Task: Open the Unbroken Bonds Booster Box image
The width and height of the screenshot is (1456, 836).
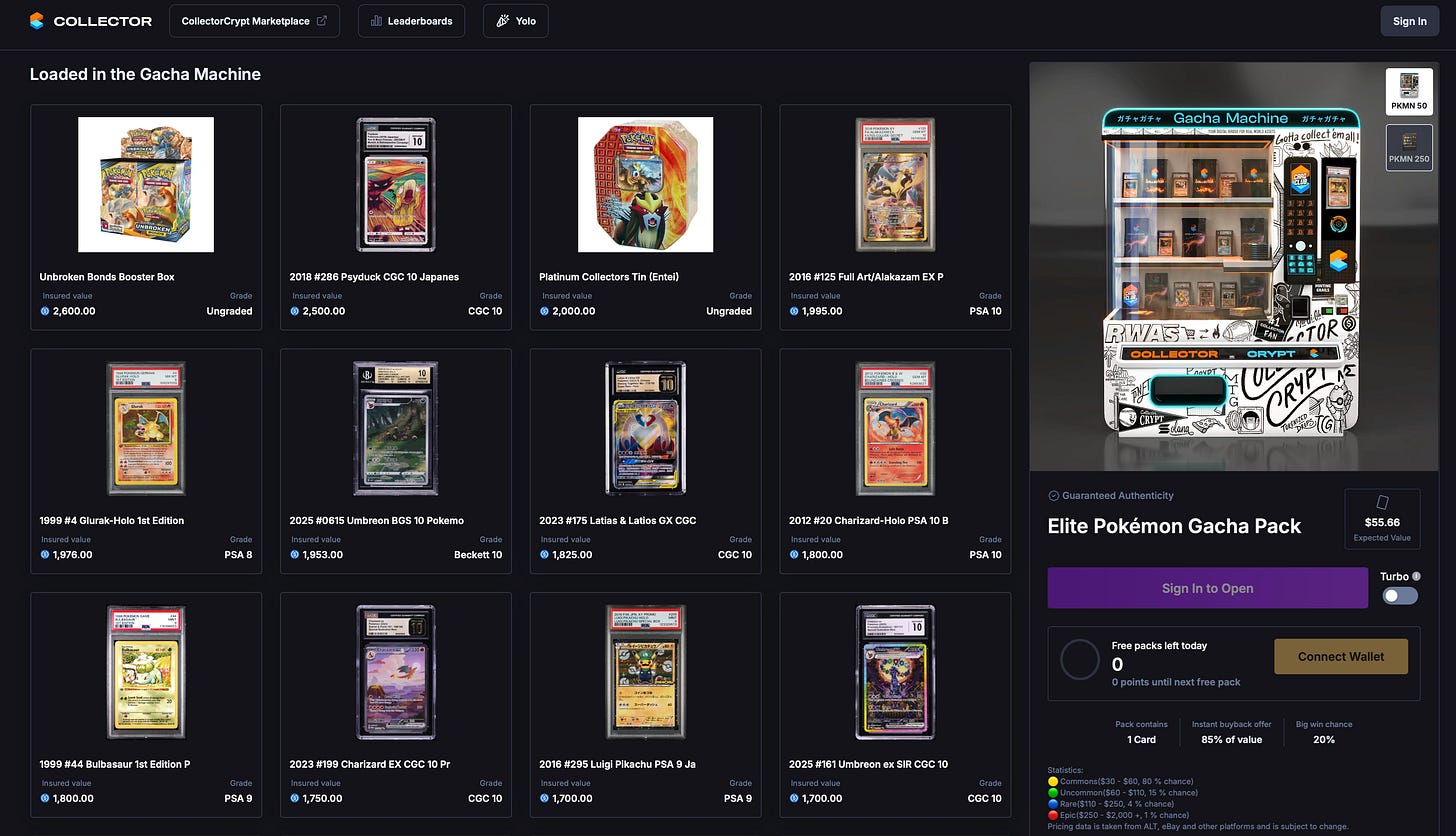Action: pos(146,184)
